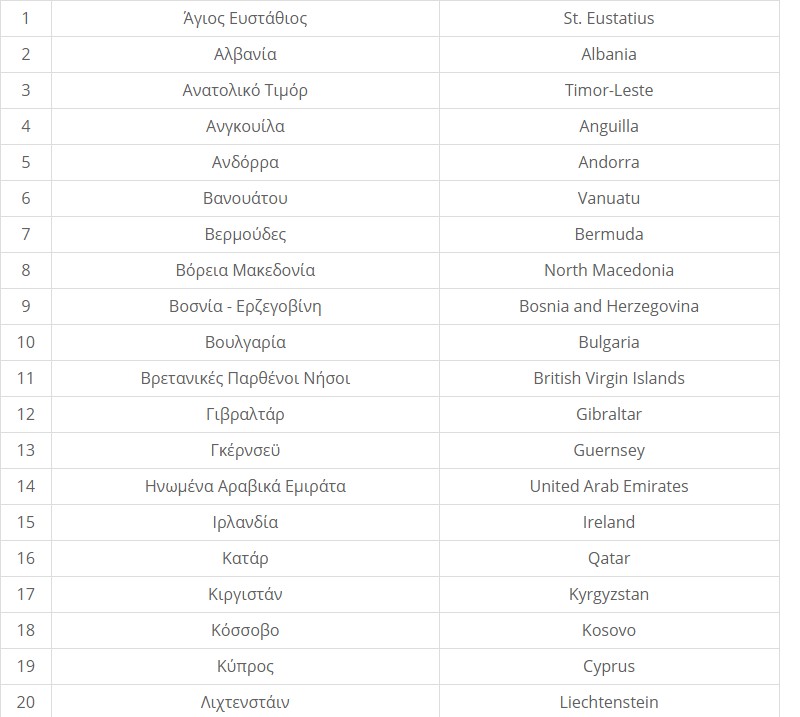800x717 pixels.
Task: Click 'Bosnia and Herzegovina' text
Action: coord(608,306)
